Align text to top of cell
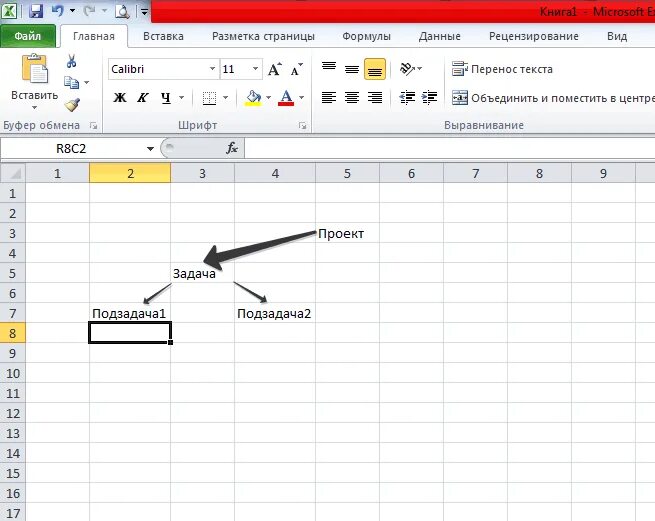The height and width of the screenshot is (521, 655). [x=329, y=68]
